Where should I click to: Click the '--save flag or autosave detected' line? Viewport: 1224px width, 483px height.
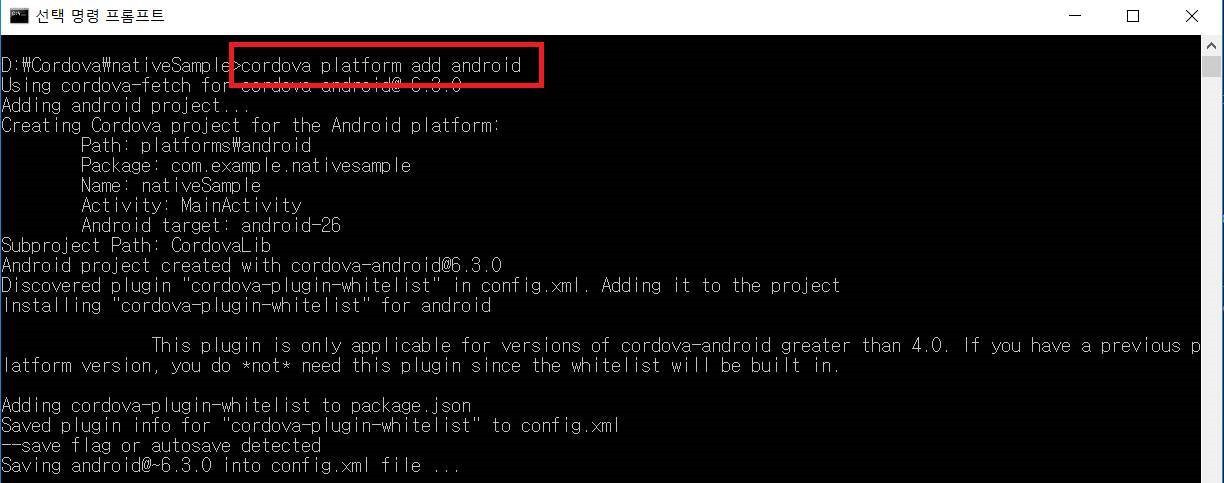click(161, 445)
